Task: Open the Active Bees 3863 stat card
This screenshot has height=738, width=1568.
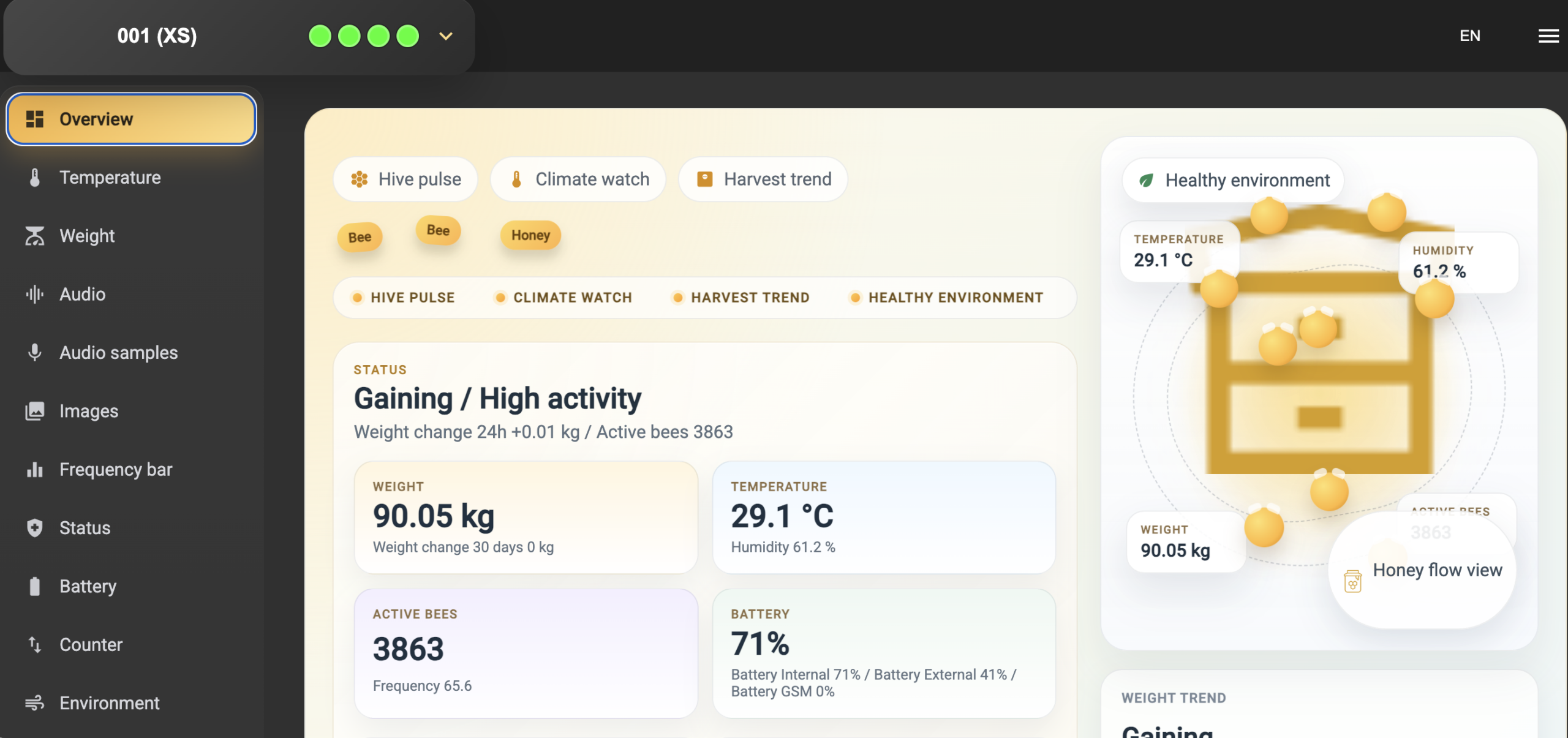Action: [x=526, y=653]
